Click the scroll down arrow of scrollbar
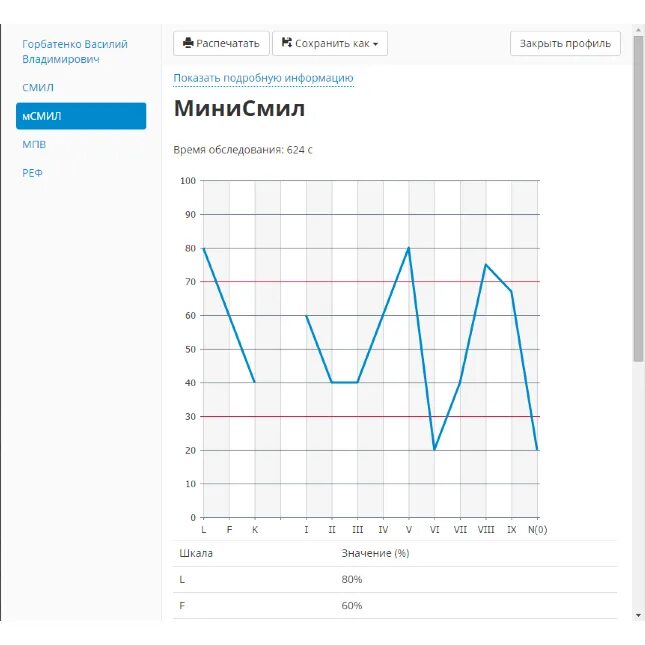Screen dimensions: 645x645 tap(638, 615)
